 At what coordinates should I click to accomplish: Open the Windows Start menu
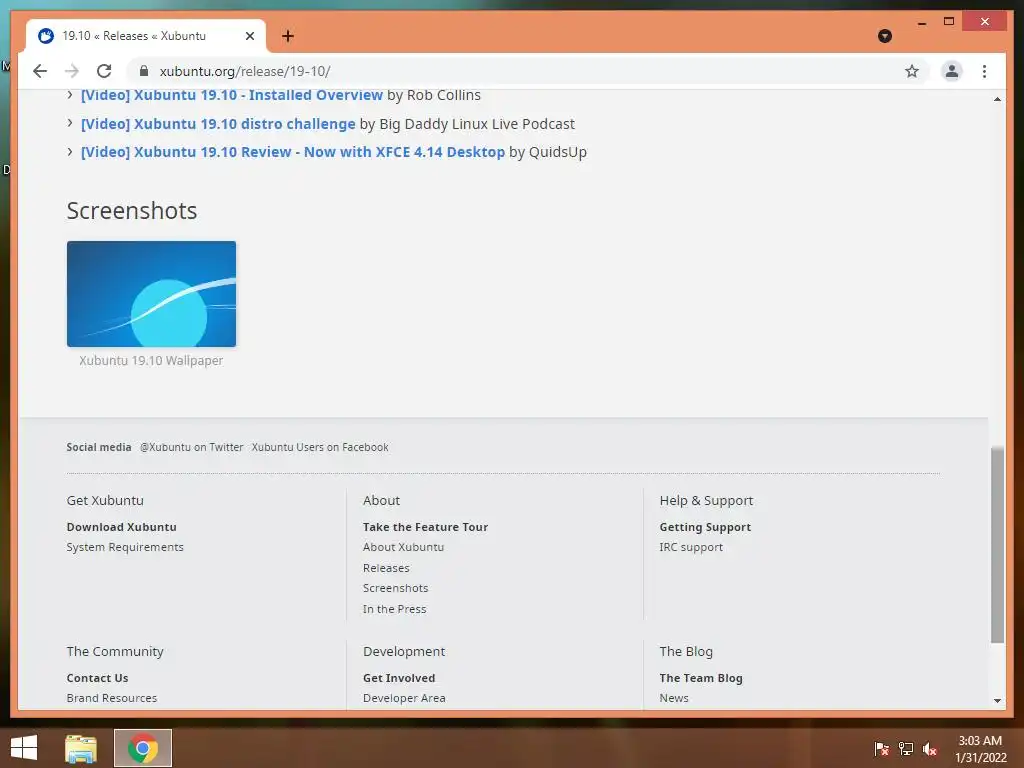[24, 748]
